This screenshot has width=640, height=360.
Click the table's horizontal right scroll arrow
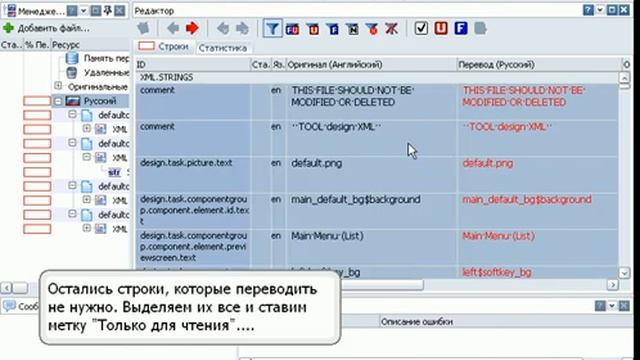click(612, 284)
